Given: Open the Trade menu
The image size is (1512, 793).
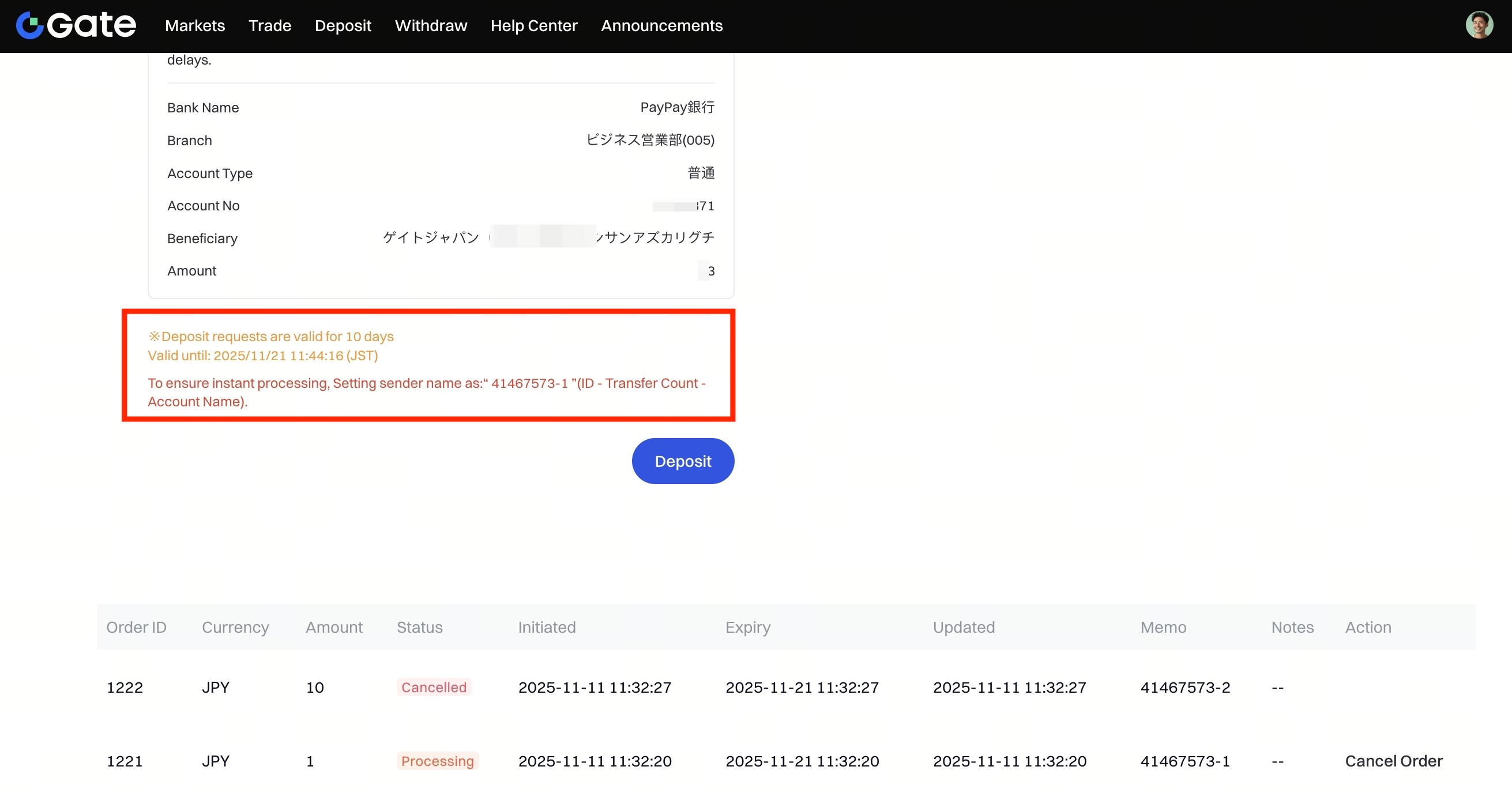Looking at the screenshot, I should (269, 26).
